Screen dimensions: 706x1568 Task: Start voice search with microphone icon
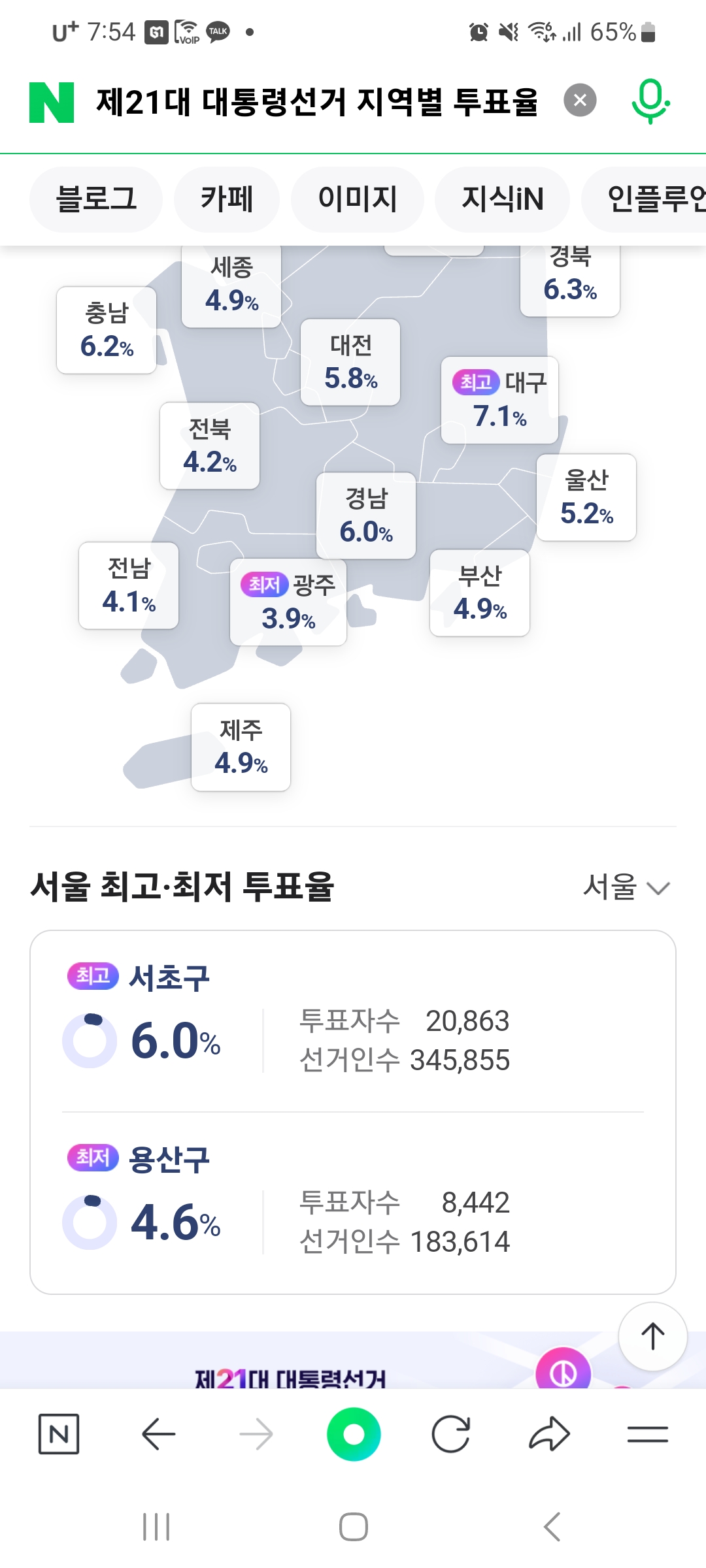pyautogui.click(x=650, y=101)
